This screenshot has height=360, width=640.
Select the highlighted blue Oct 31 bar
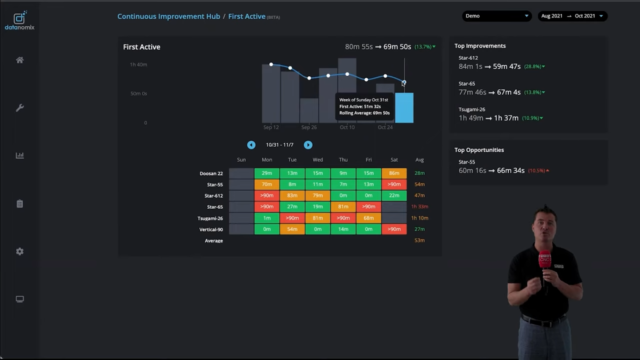tap(404, 108)
